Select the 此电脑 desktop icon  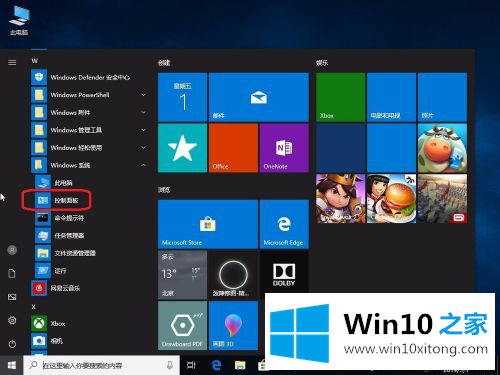(19, 21)
